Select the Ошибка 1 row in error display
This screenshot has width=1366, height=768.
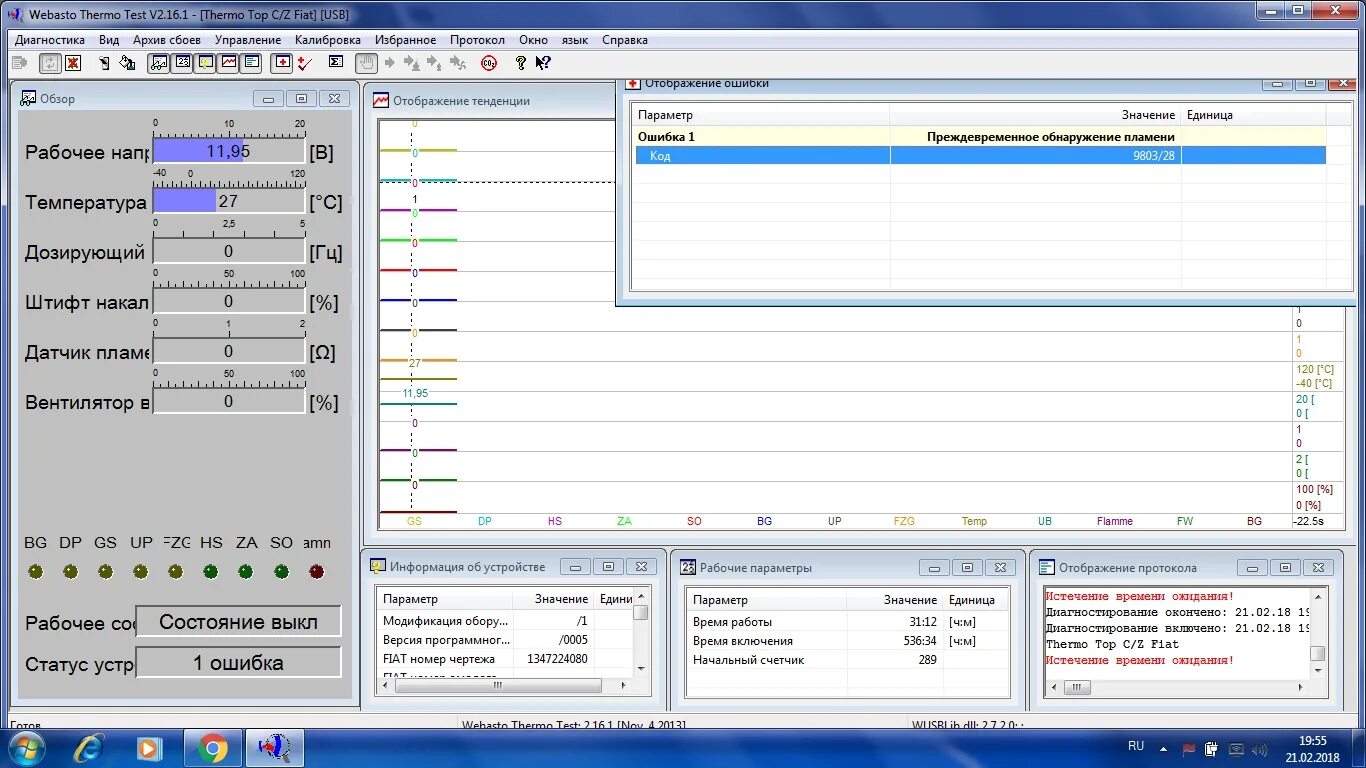pyautogui.click(x=980, y=136)
